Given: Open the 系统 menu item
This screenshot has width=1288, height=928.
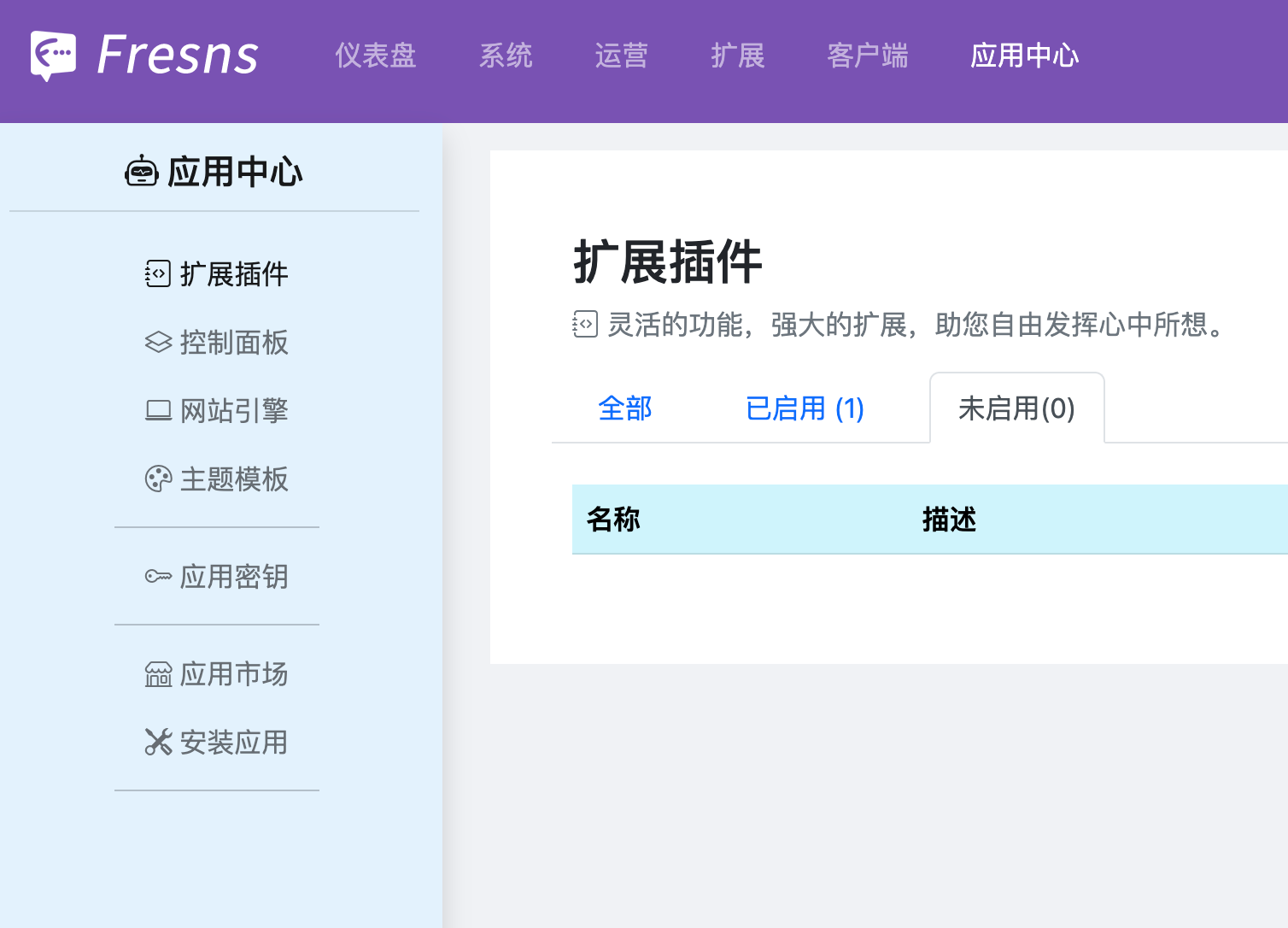Looking at the screenshot, I should (506, 56).
